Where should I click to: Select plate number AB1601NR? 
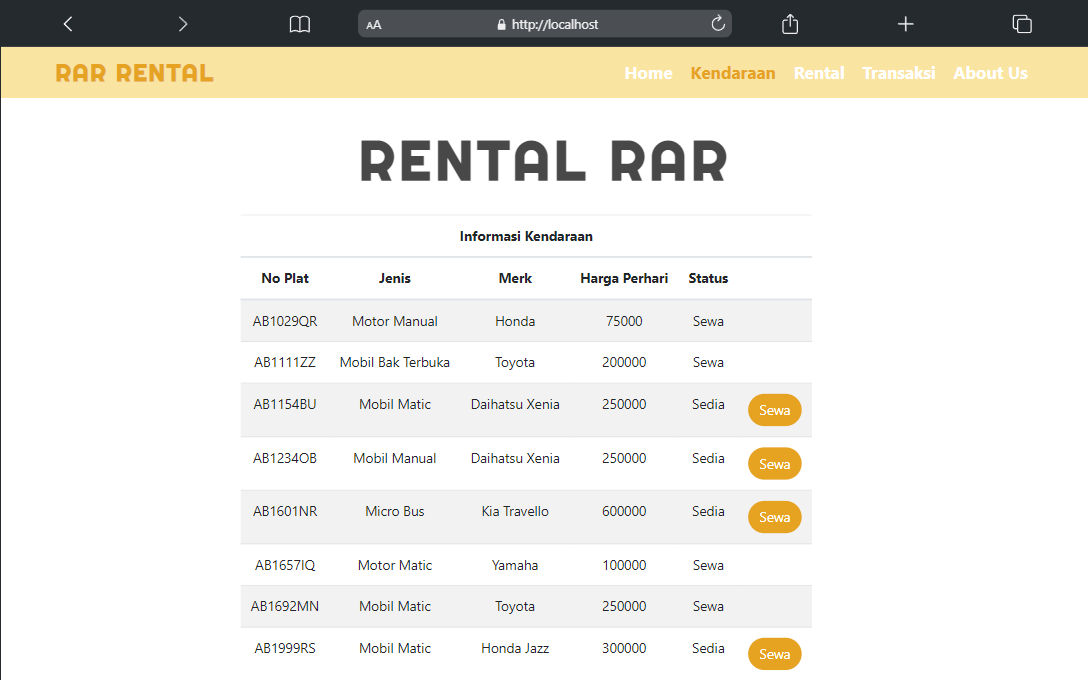pyautogui.click(x=285, y=511)
